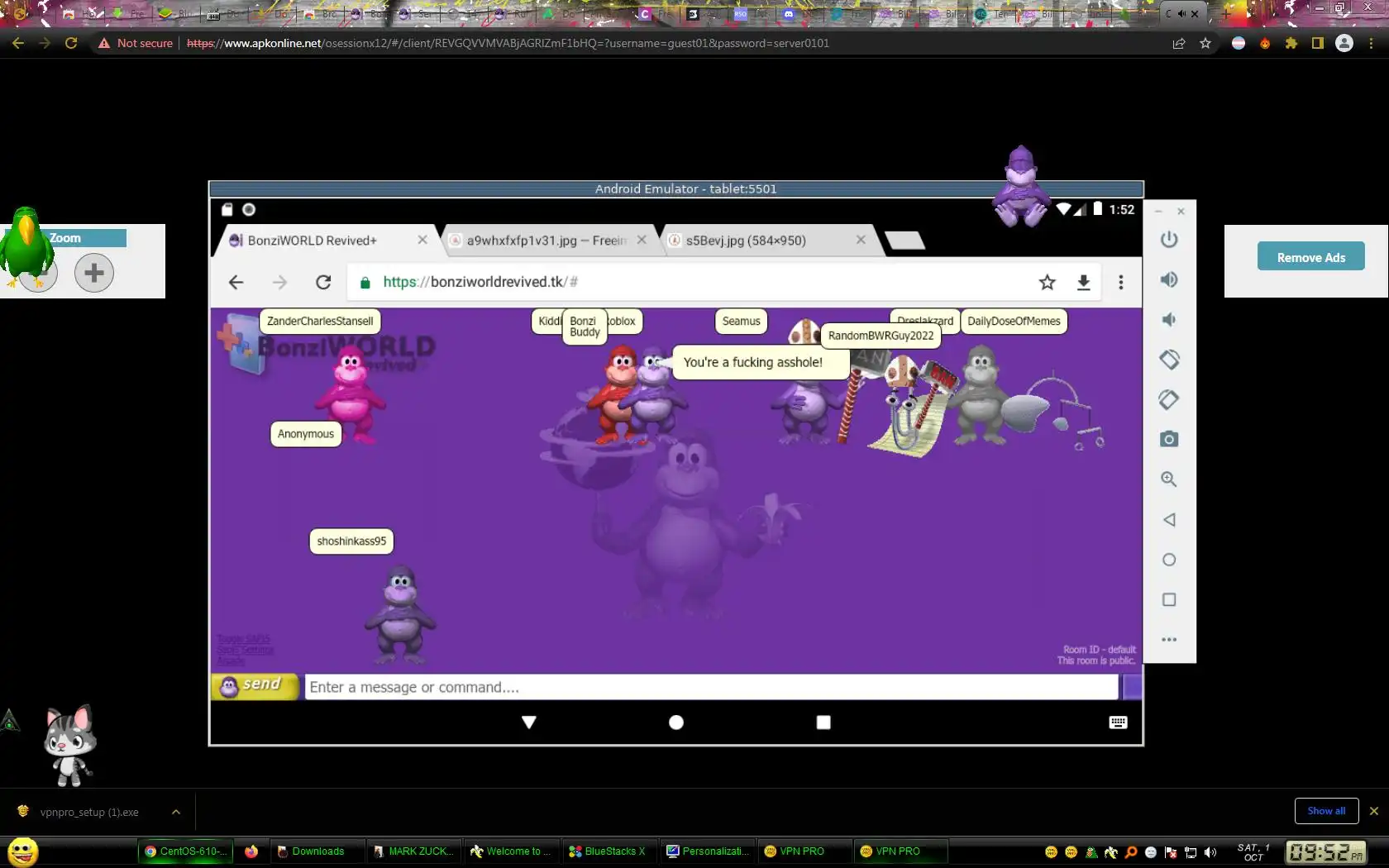Click the message or command input field
Image resolution: width=1389 pixels, height=868 pixels.
711,687
